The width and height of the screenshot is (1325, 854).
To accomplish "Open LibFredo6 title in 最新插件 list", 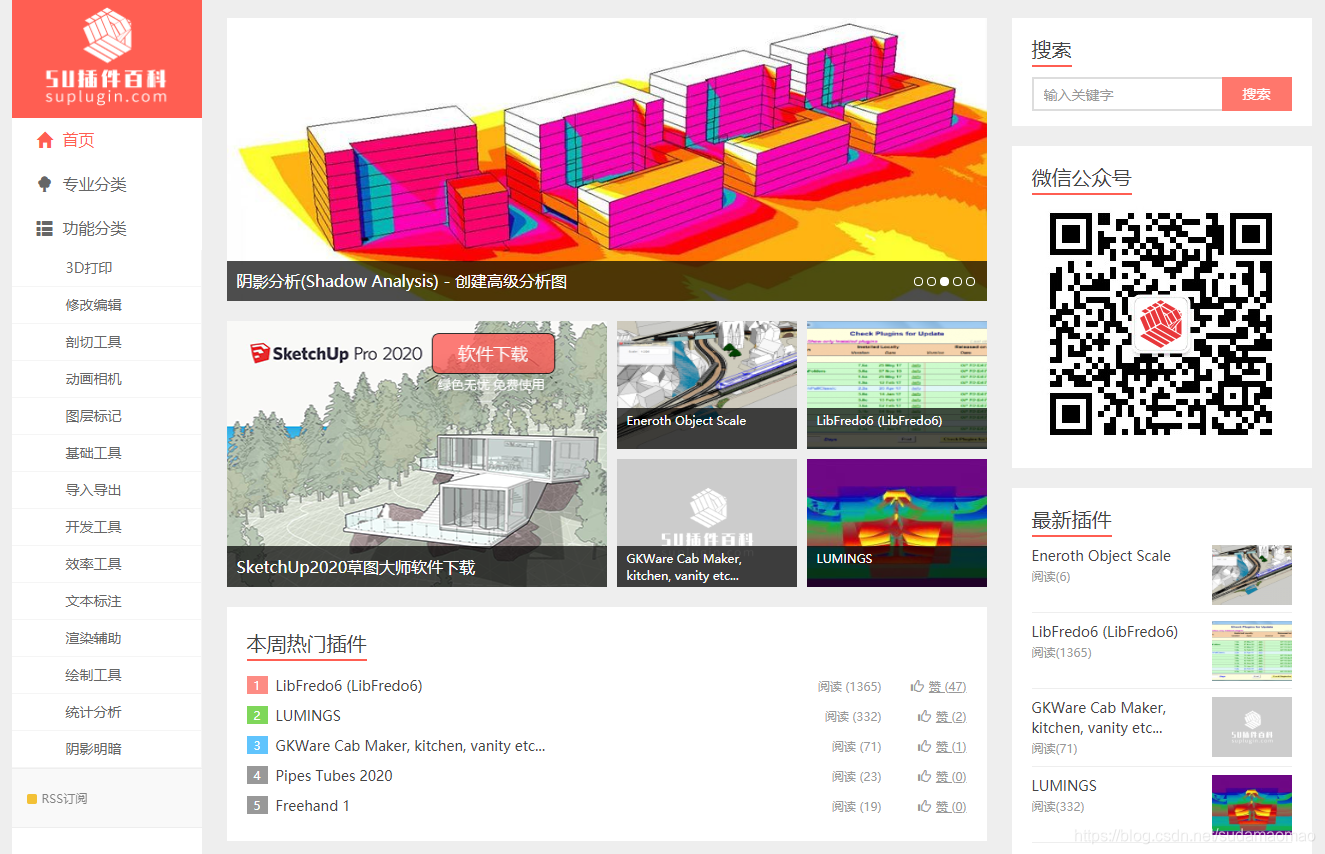I will point(1105,632).
